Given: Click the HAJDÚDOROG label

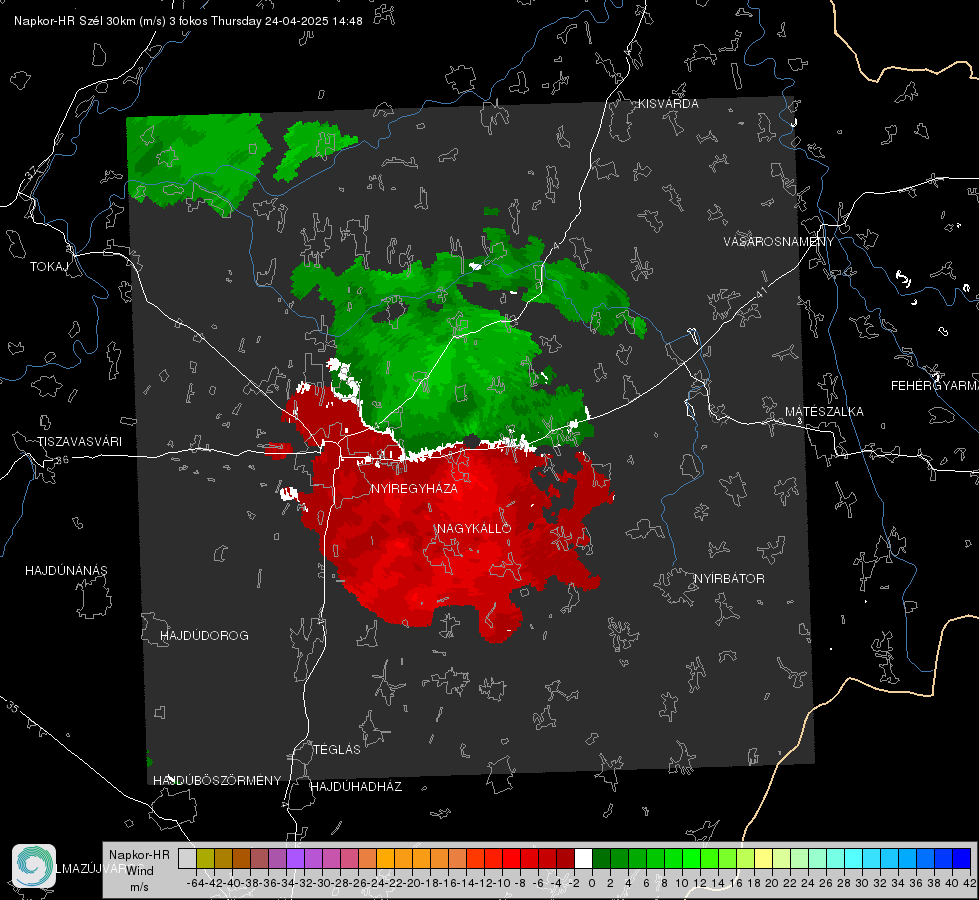Looking at the screenshot, I should click(204, 636).
